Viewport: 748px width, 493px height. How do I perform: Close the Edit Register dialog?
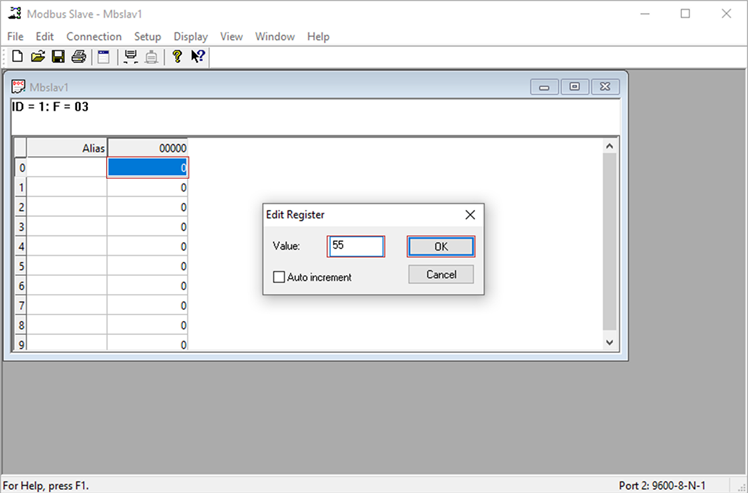[470, 215]
